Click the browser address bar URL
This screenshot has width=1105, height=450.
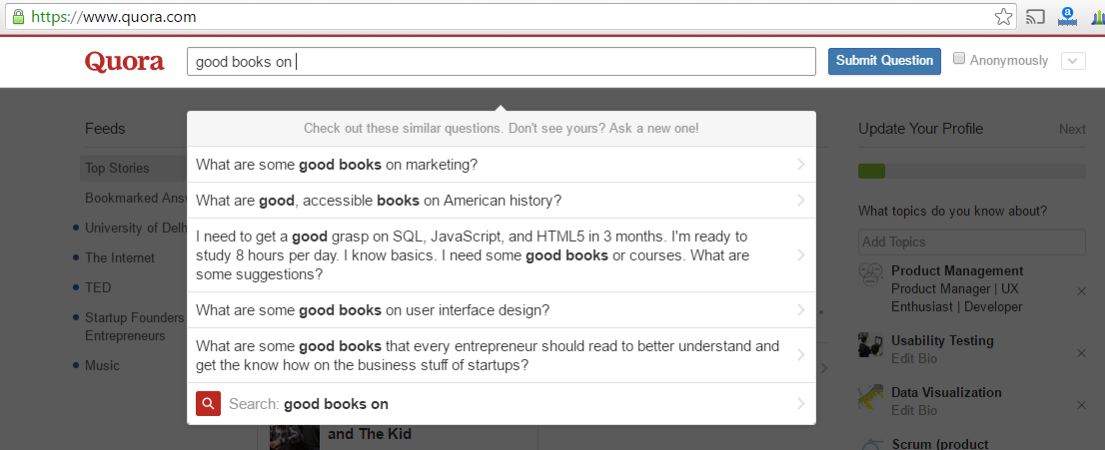(x=114, y=17)
